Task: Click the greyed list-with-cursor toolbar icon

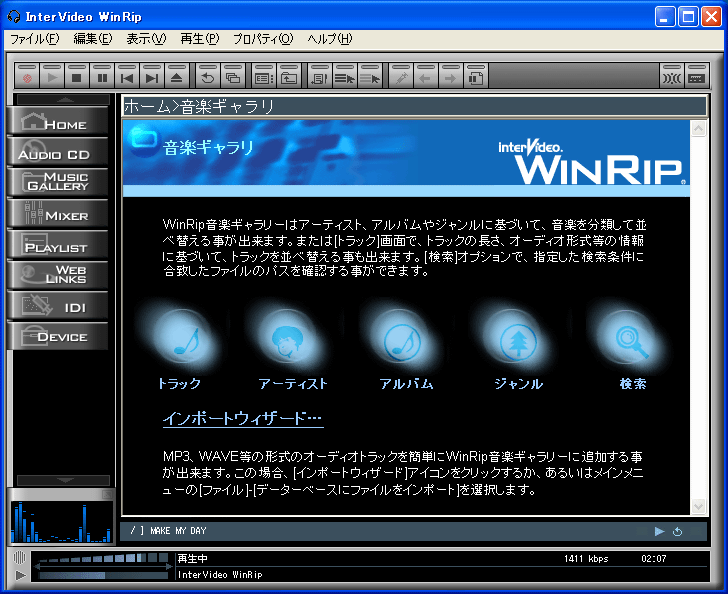Action: coord(370,76)
